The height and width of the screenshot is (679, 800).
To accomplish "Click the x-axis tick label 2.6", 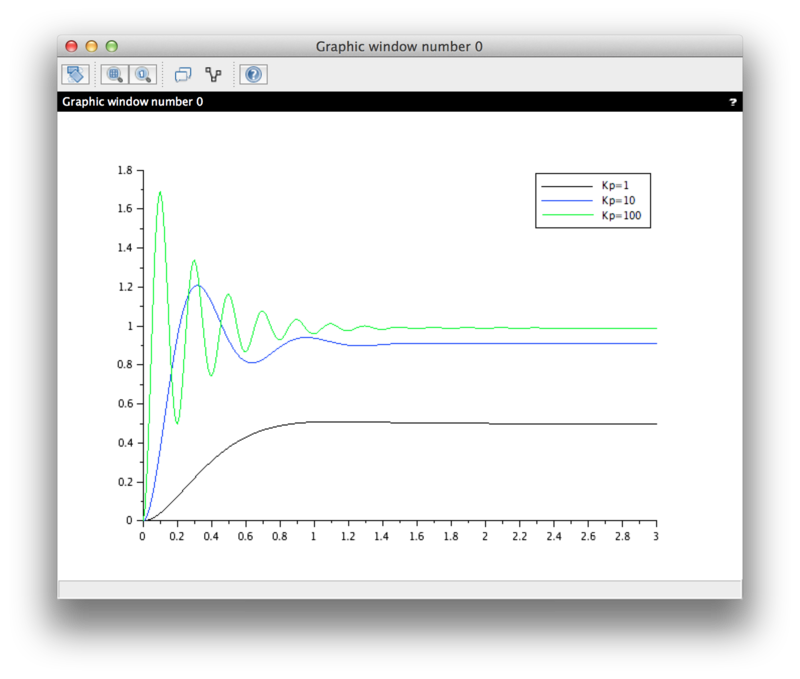I will coord(588,537).
